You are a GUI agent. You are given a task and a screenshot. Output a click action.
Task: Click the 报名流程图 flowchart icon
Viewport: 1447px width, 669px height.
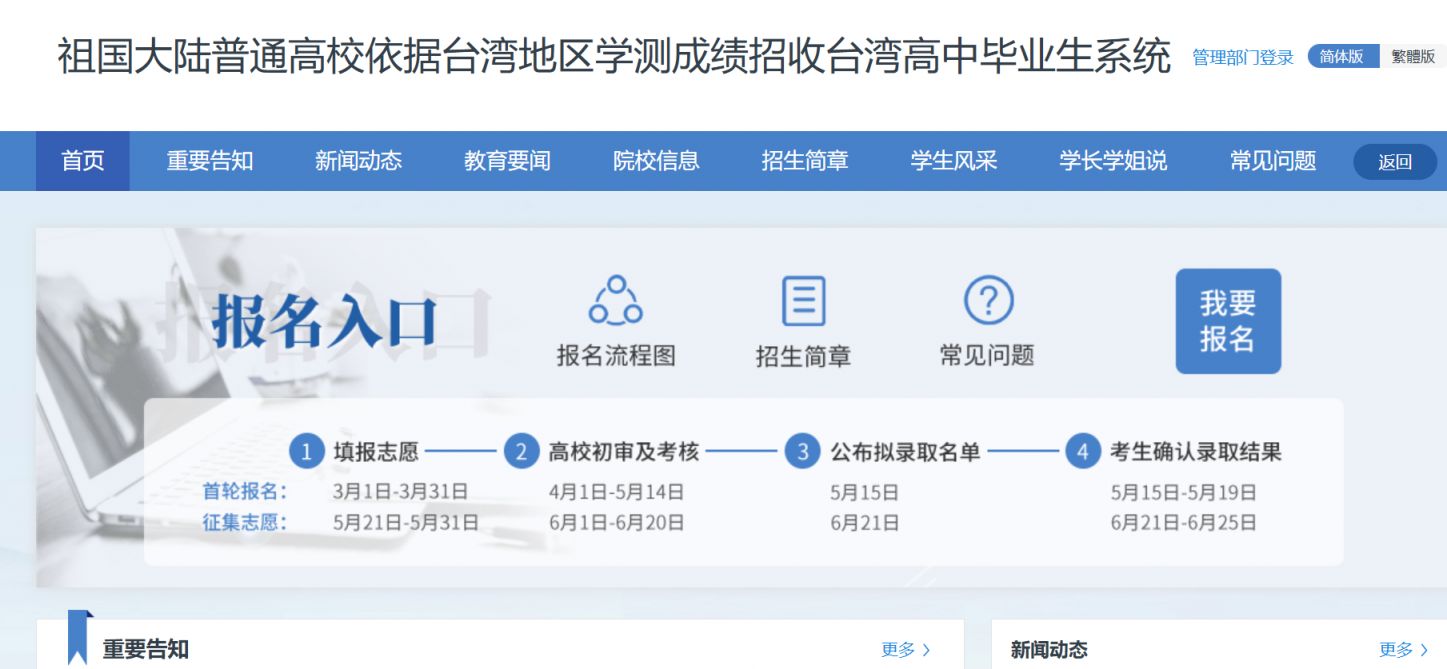pos(616,300)
